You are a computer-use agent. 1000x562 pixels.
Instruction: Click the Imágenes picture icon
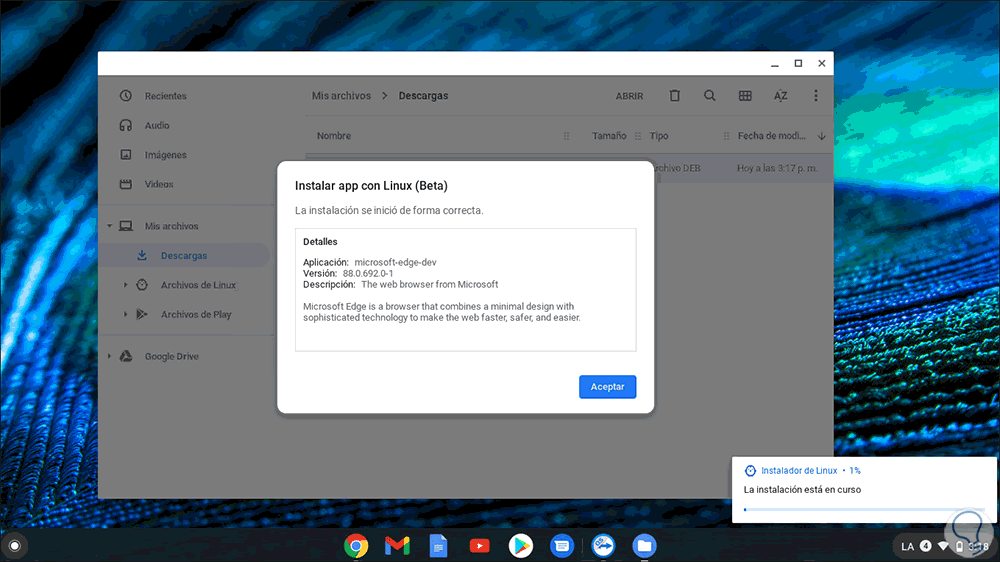126,154
